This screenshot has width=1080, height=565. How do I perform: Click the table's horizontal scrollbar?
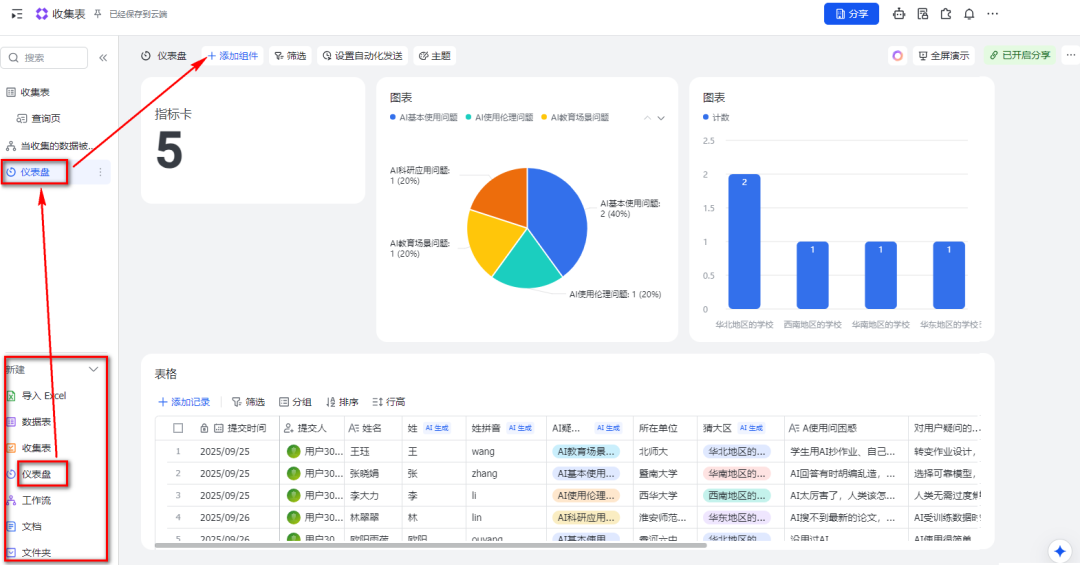(x=430, y=545)
